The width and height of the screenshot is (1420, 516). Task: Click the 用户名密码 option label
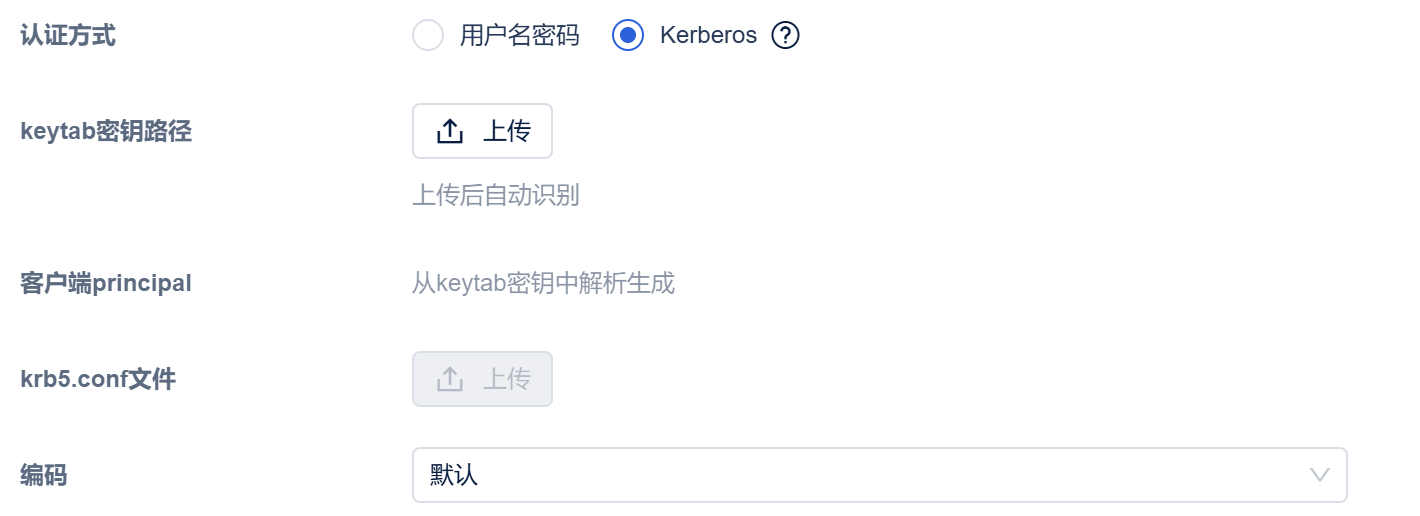coord(519,36)
